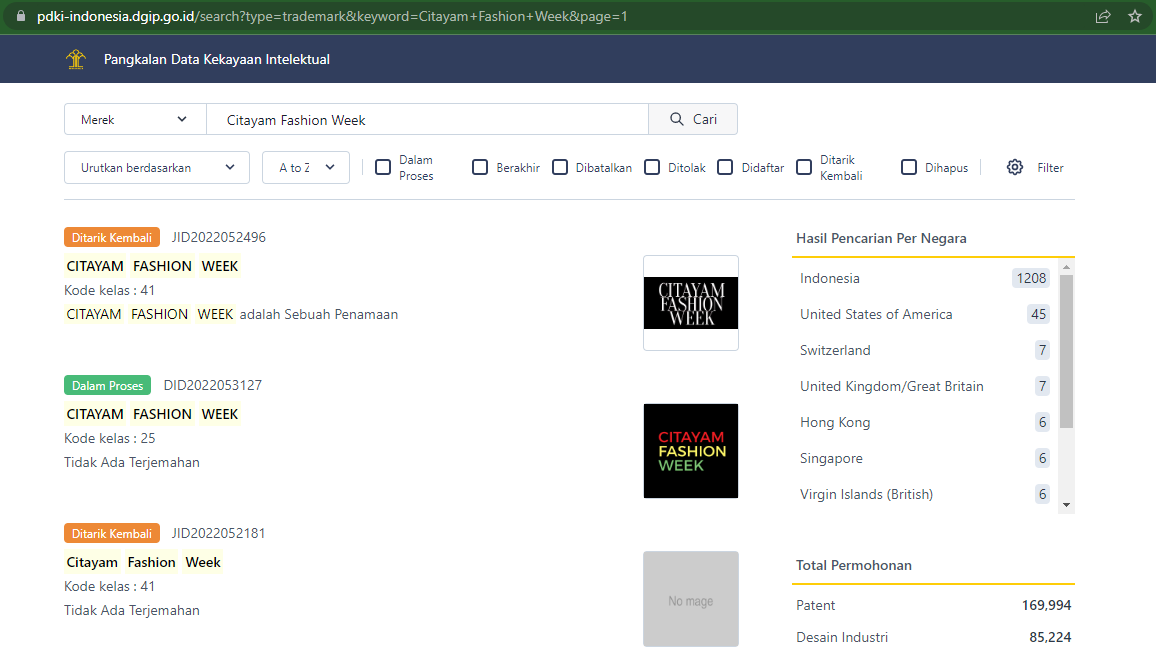Click the Desain Industri total row
Image resolution: width=1156 pixels, height=652 pixels.
(x=933, y=637)
